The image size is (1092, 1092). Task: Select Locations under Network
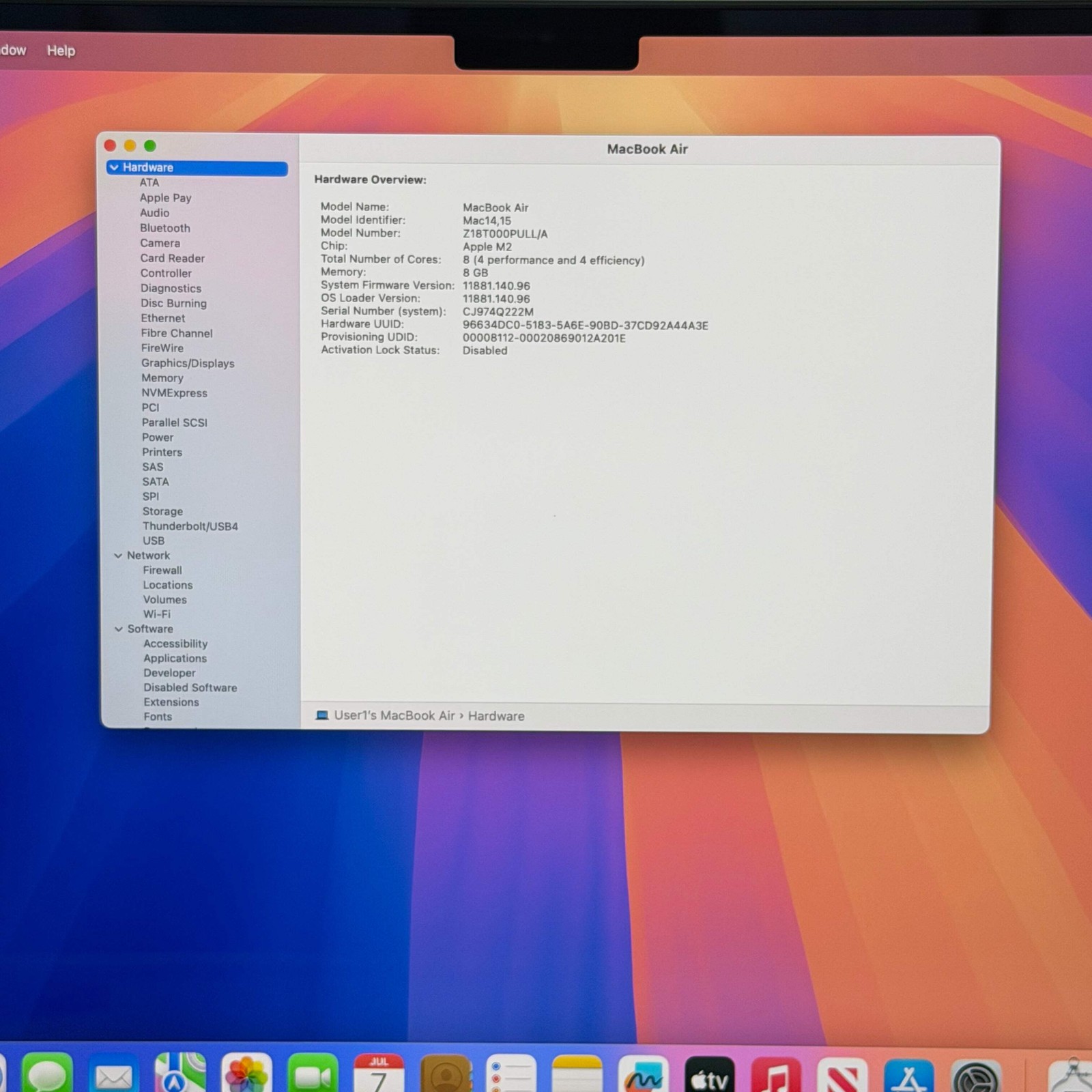pyautogui.click(x=168, y=585)
